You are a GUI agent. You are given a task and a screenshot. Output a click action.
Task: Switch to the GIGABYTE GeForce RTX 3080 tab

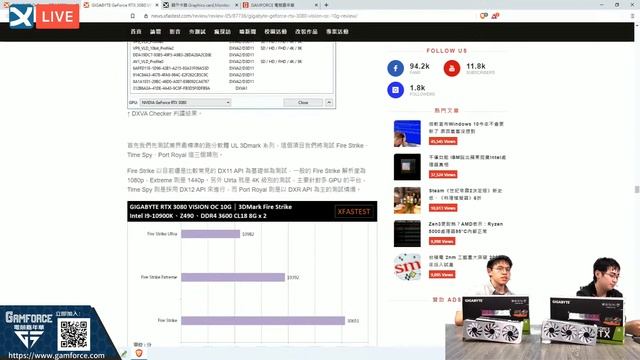click(120, 5)
